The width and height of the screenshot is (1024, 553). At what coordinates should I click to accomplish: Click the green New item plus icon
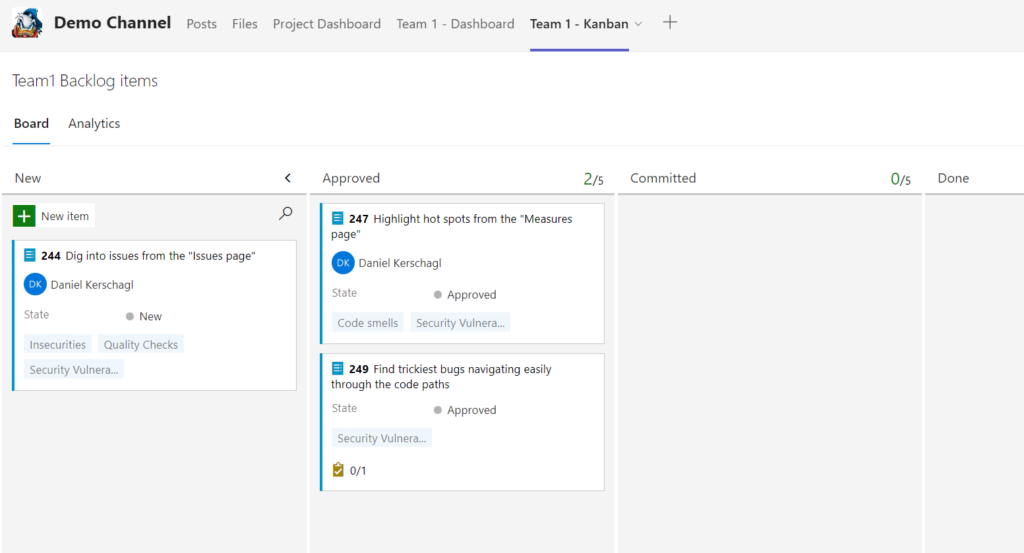[24, 216]
